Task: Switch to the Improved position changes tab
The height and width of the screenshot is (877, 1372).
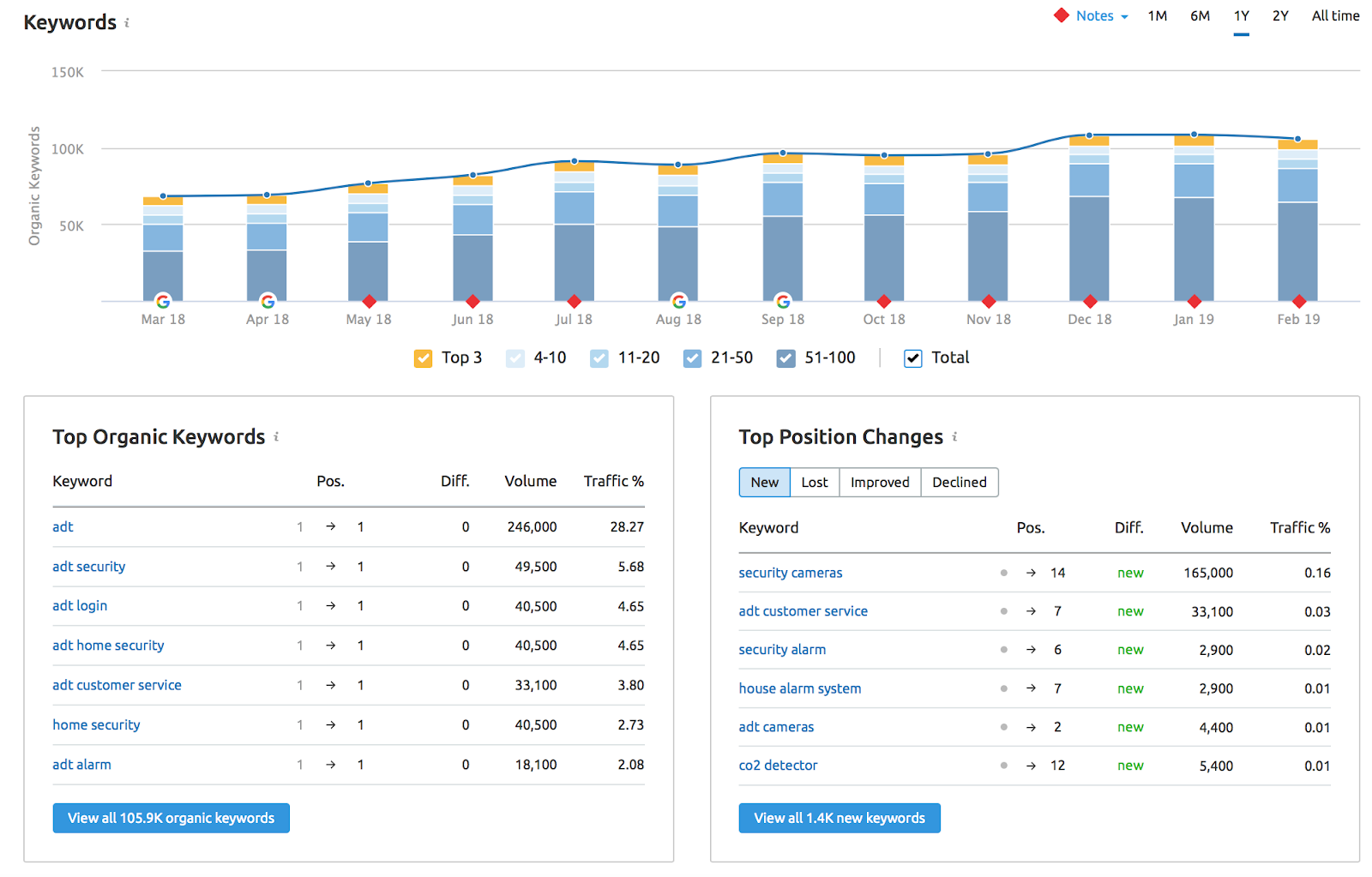Action: [880, 483]
